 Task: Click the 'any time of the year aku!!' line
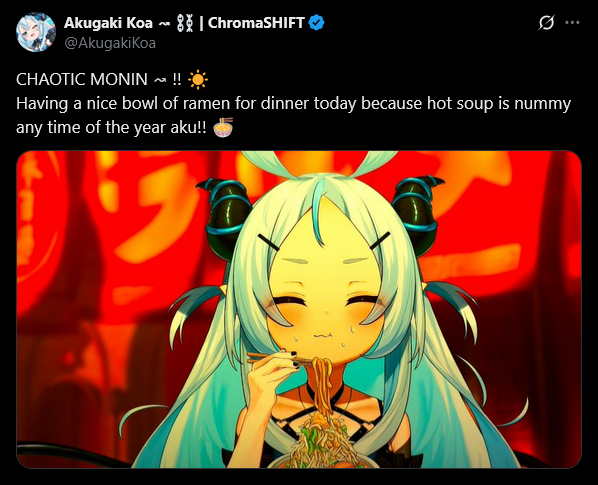(x=111, y=127)
